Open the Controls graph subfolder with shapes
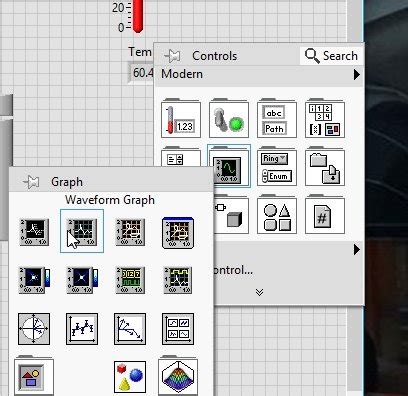The height and width of the screenshot is (396, 408). coord(34,375)
